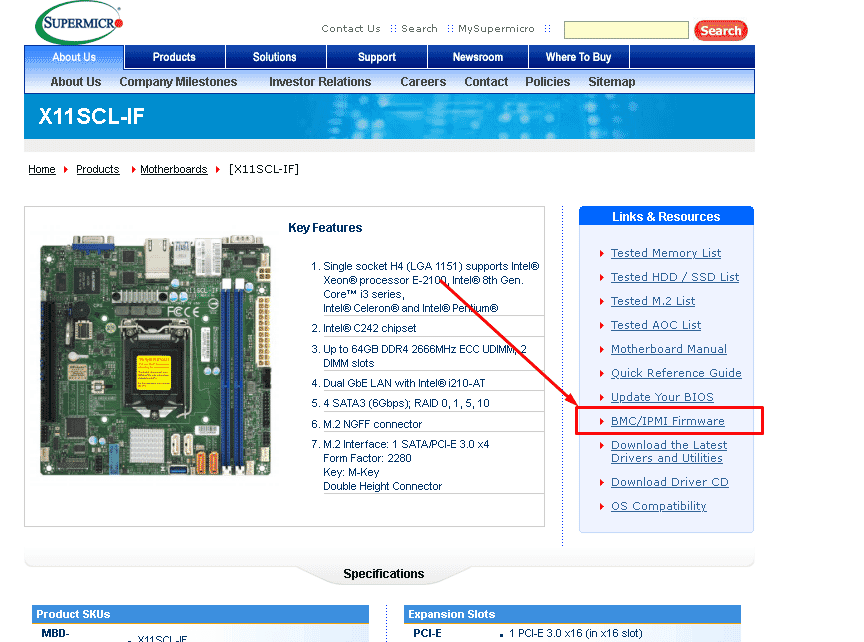Open the Update Your BIOS link
Image resolution: width=864 pixels, height=642 pixels.
point(662,397)
